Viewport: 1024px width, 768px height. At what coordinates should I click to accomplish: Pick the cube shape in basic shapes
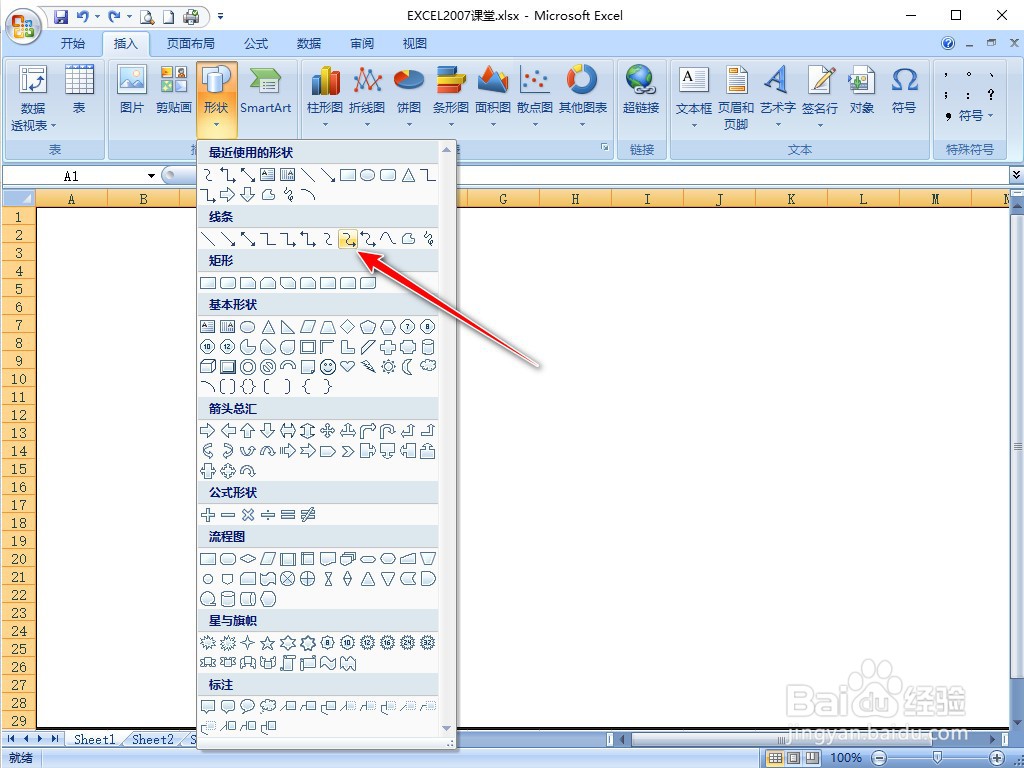coord(208,367)
